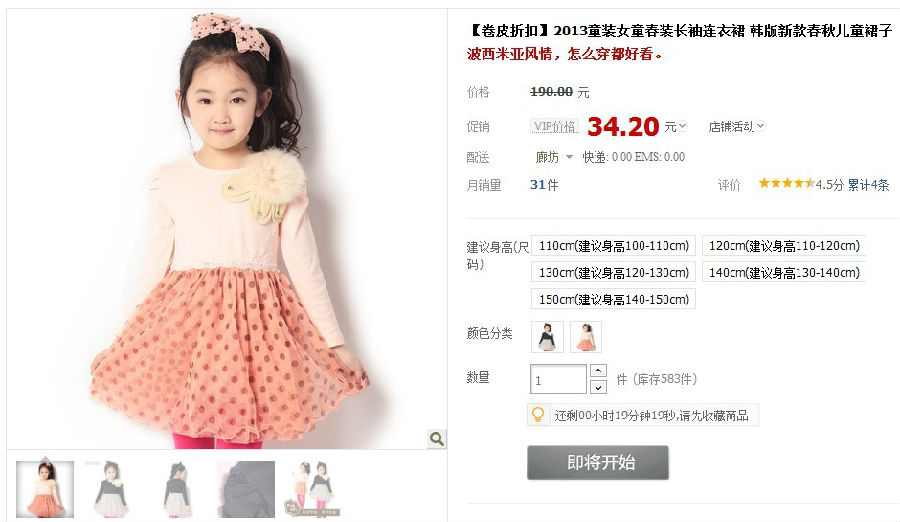This screenshot has height=522, width=900.
Task: Pick the pink dress color swatch
Action: coord(586,337)
